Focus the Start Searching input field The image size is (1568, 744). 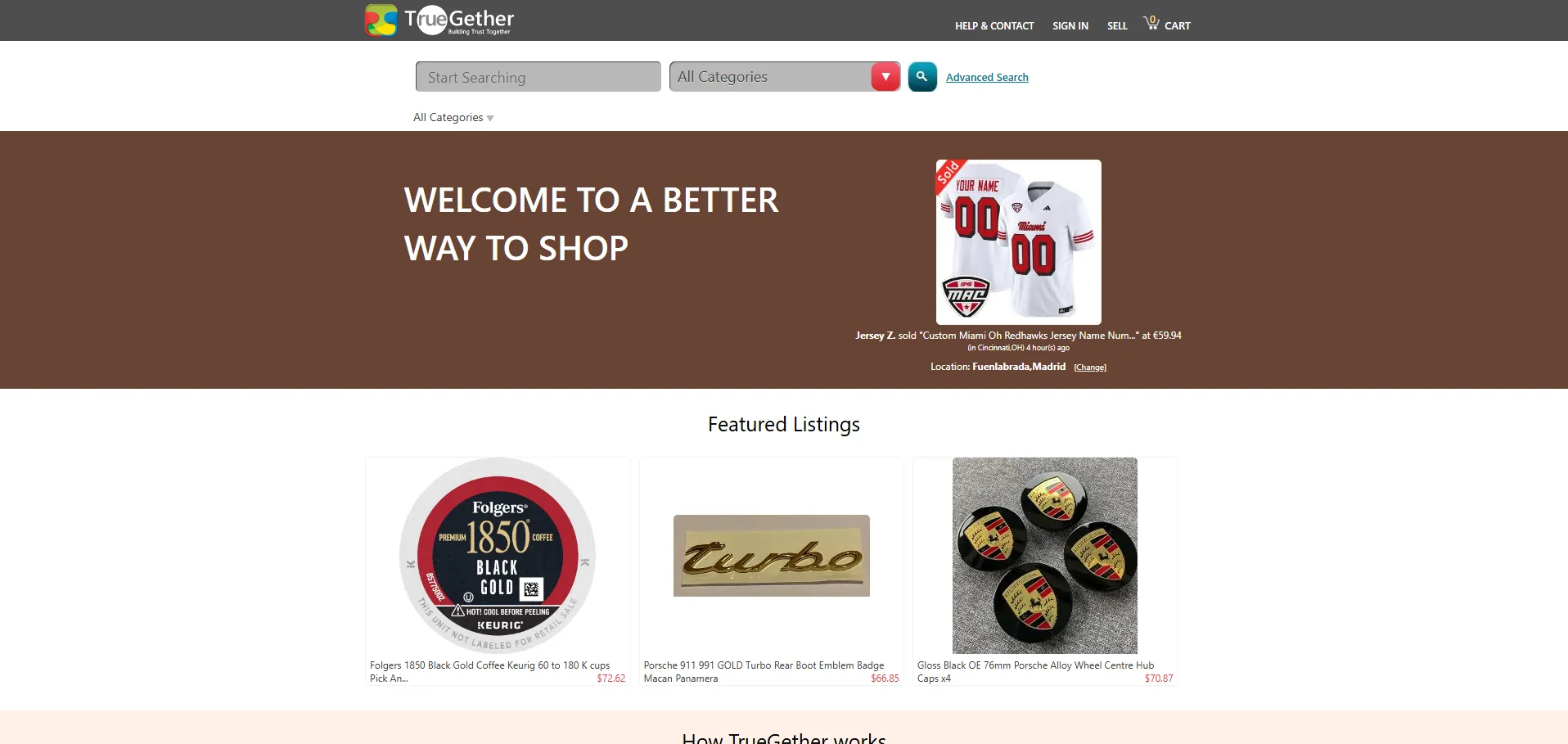point(538,77)
